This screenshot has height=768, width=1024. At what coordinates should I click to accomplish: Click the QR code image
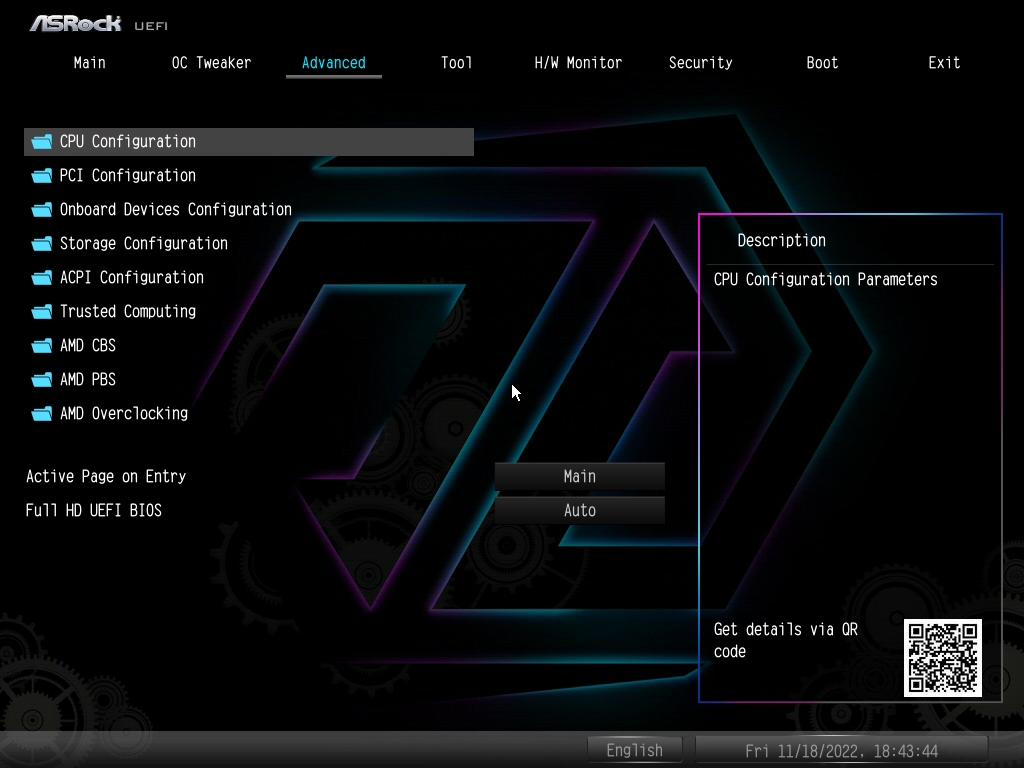pos(943,658)
